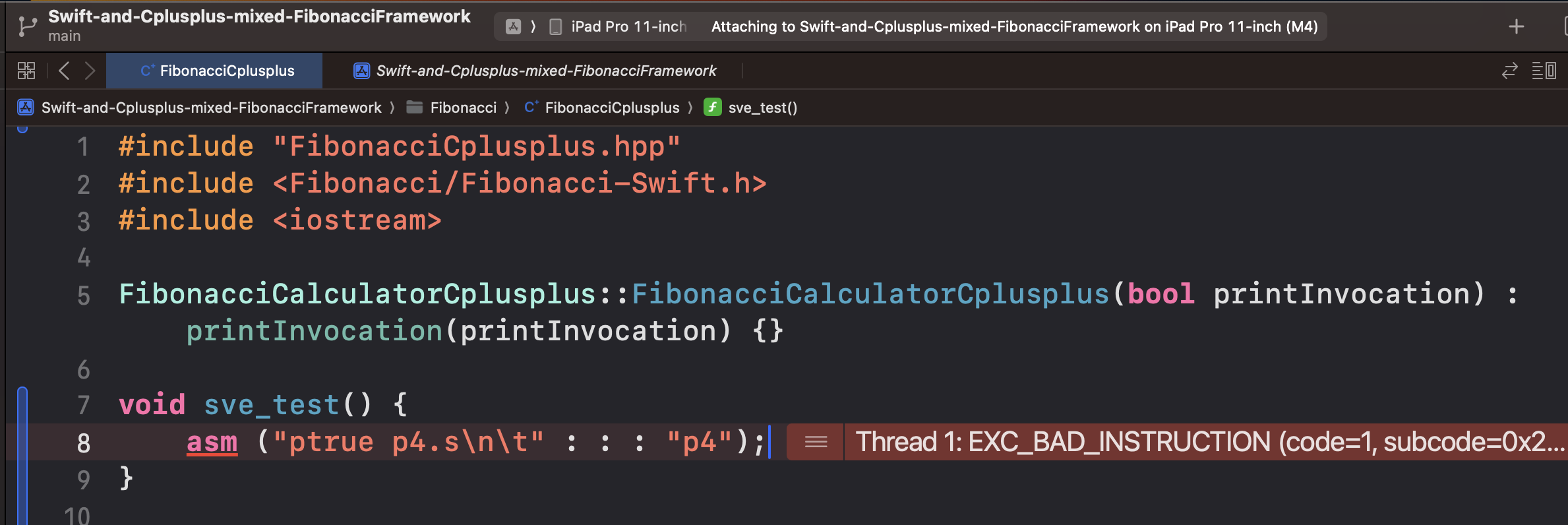Click the project title in toolbar

pos(259,16)
